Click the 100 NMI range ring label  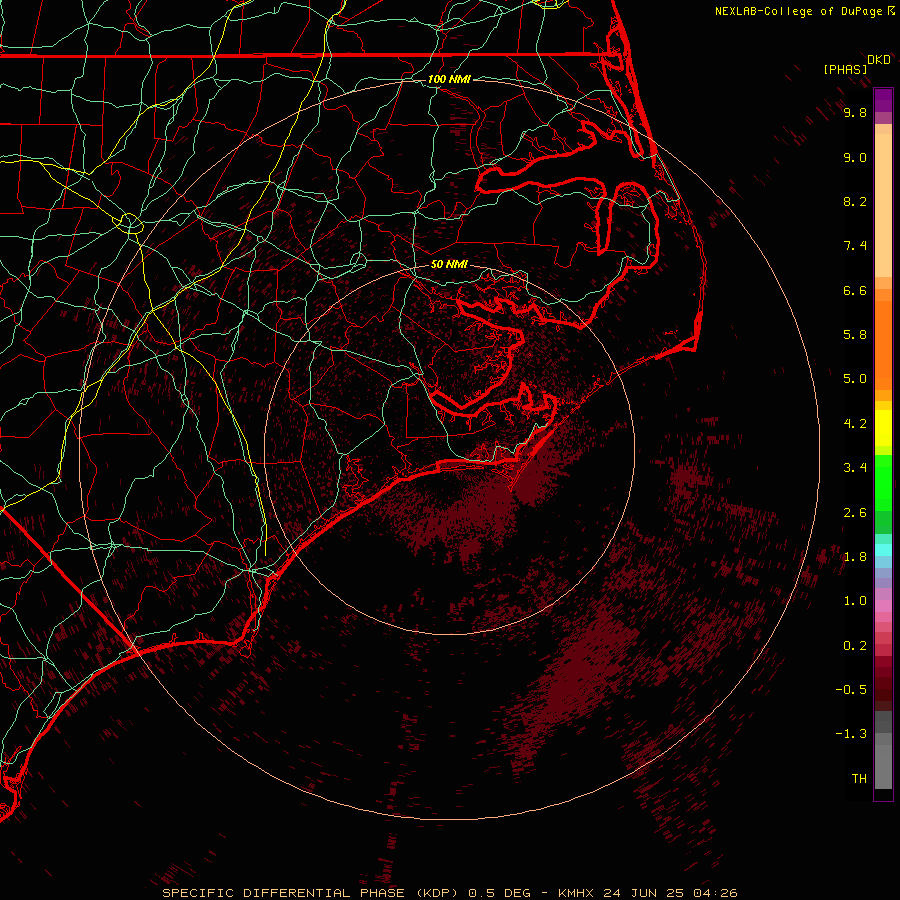coord(449,79)
